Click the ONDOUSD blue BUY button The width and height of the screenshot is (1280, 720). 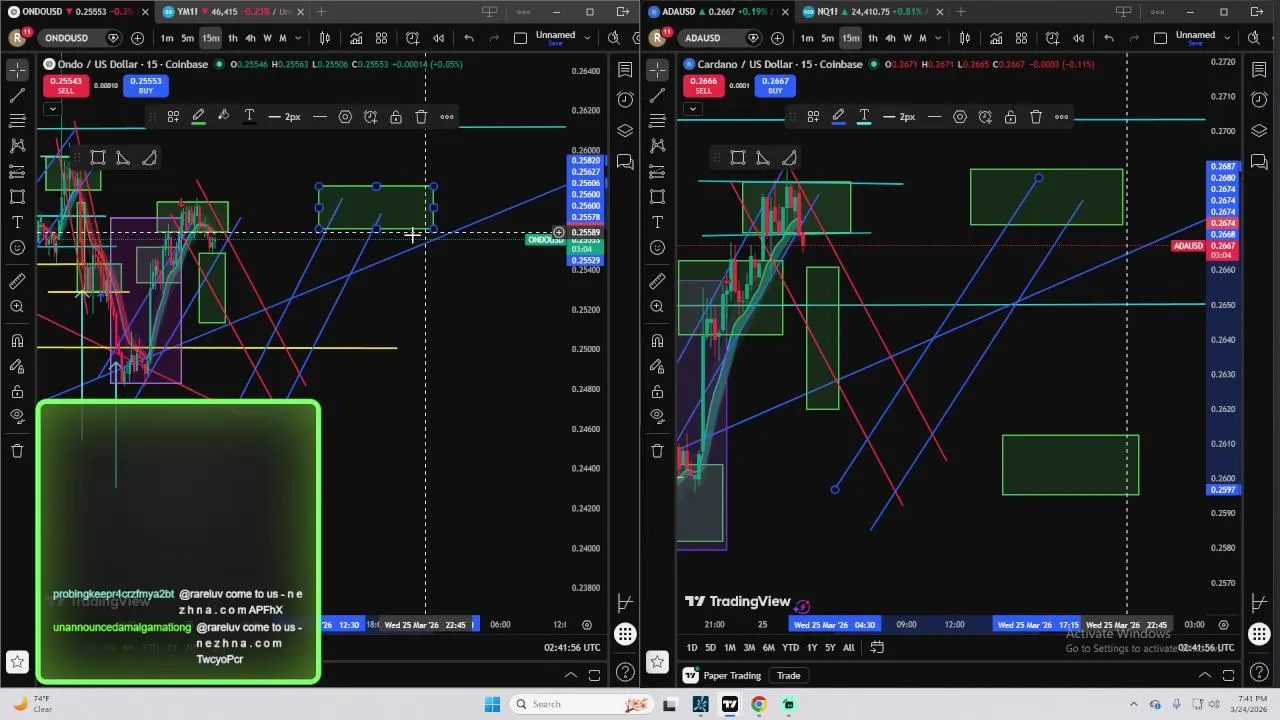point(145,86)
